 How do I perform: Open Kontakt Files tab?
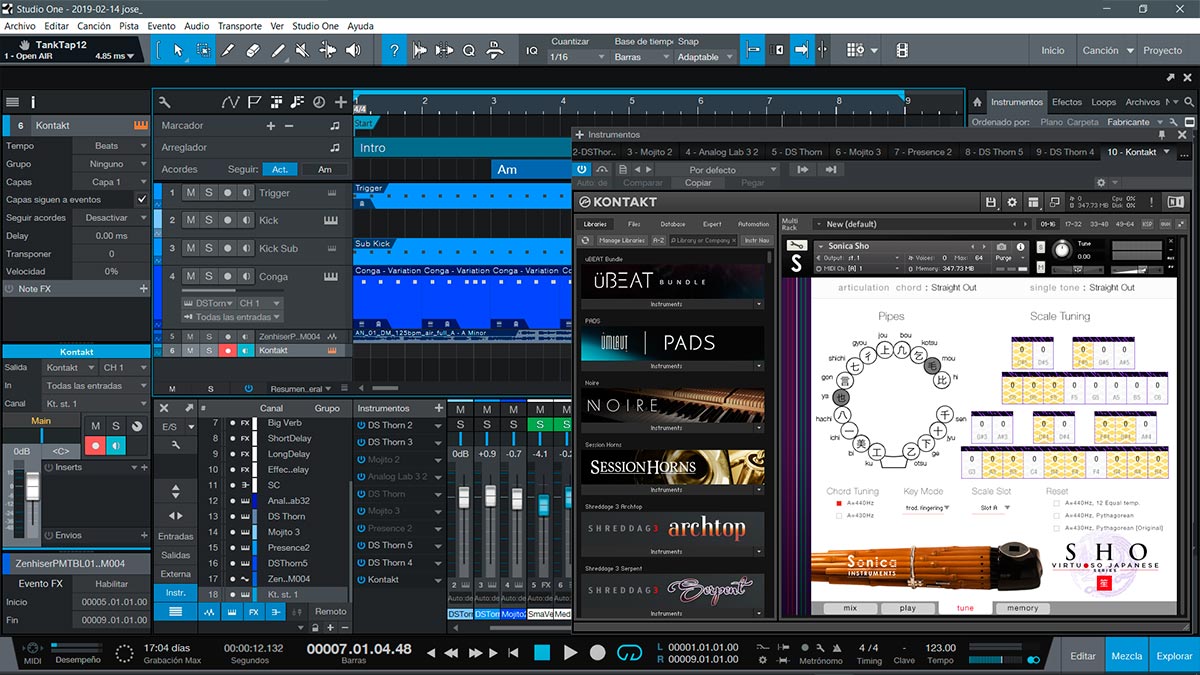pyautogui.click(x=634, y=224)
